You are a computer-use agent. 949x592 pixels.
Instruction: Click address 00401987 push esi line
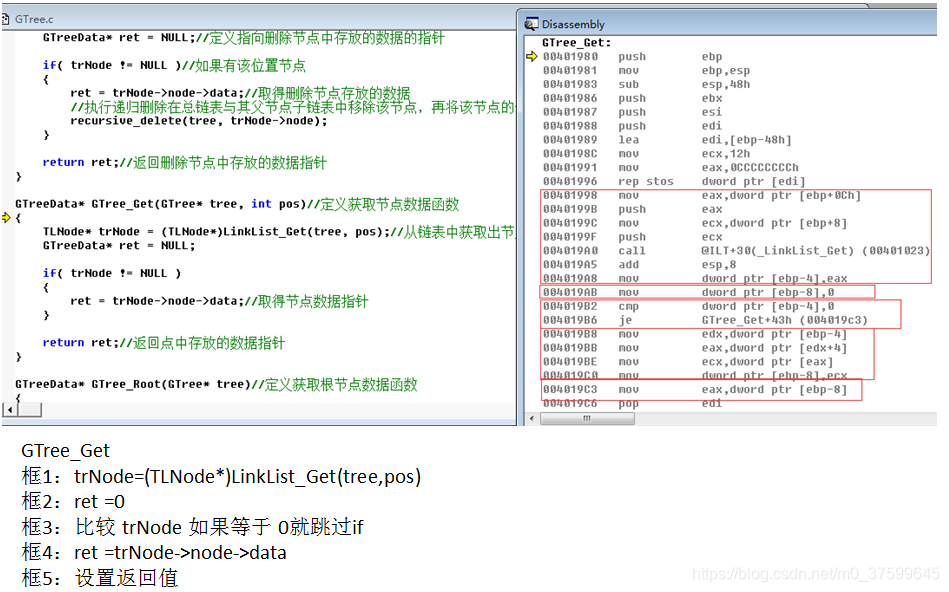[x=632, y=112]
